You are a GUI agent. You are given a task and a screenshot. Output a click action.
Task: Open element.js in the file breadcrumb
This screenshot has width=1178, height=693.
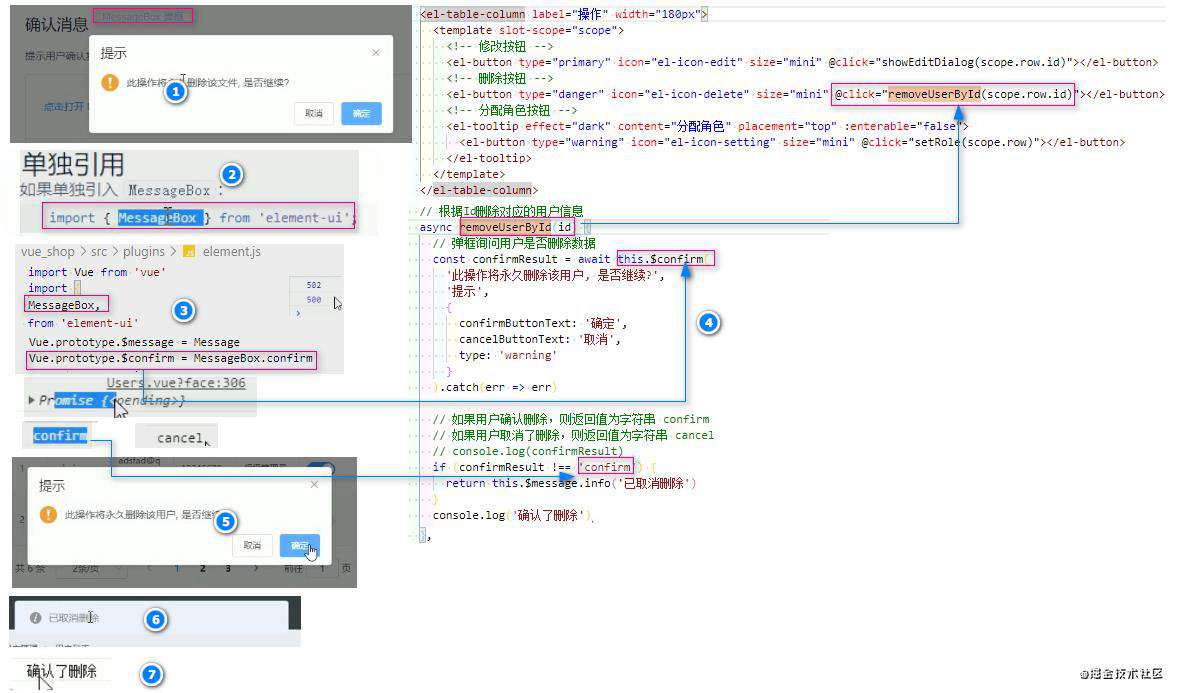coord(231,252)
